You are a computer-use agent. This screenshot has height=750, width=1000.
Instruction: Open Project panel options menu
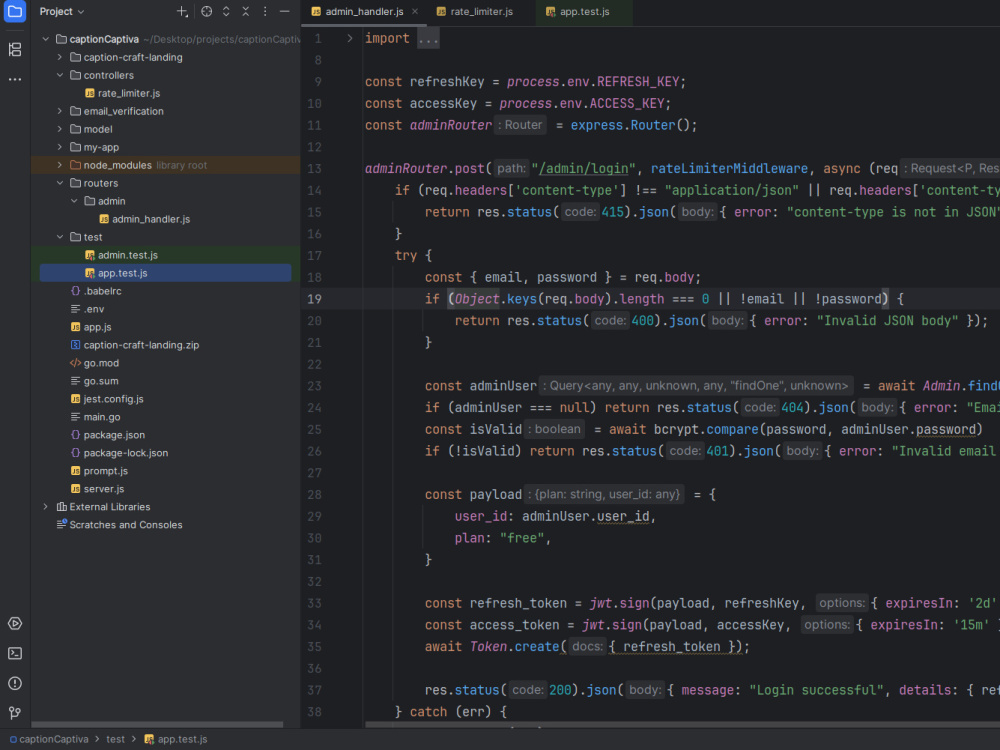click(265, 11)
